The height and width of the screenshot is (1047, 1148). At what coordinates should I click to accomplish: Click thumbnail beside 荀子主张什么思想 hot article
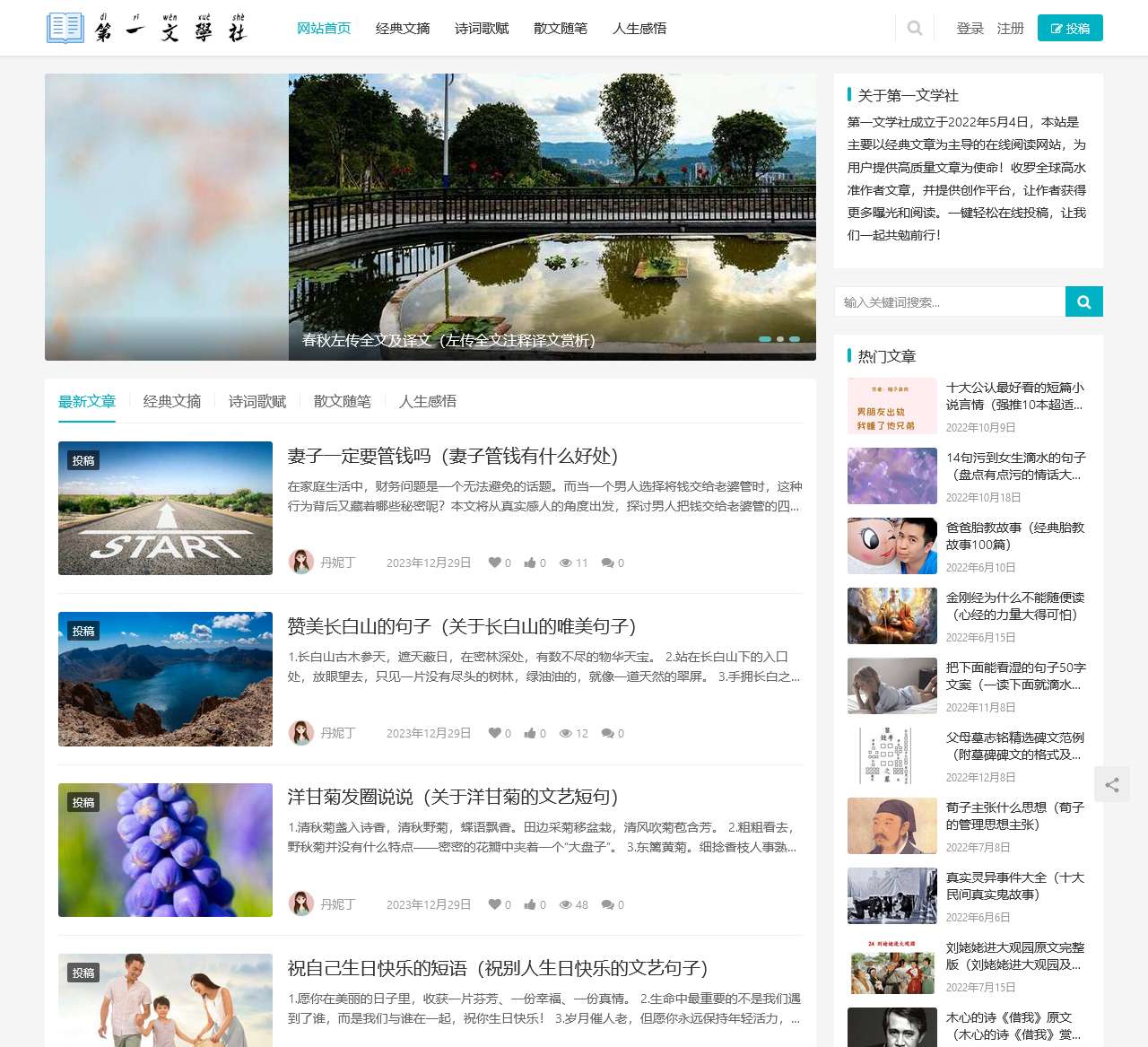pos(892,825)
